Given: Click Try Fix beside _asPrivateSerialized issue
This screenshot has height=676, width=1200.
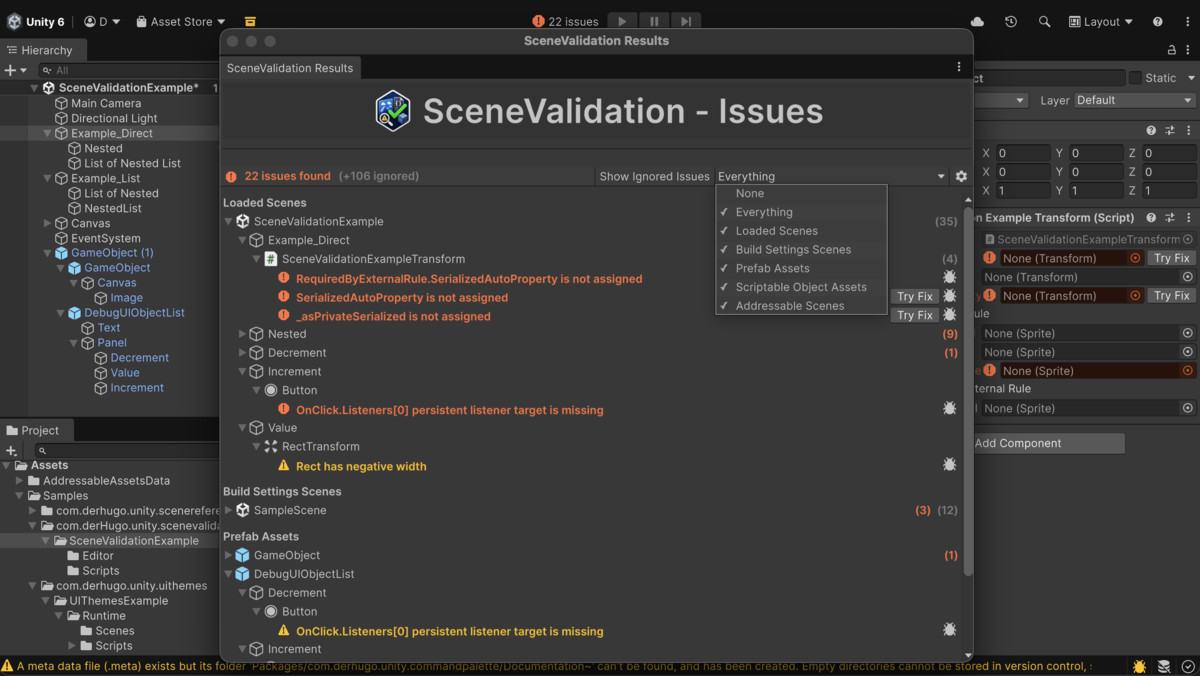Looking at the screenshot, I should pyautogui.click(x=915, y=315).
